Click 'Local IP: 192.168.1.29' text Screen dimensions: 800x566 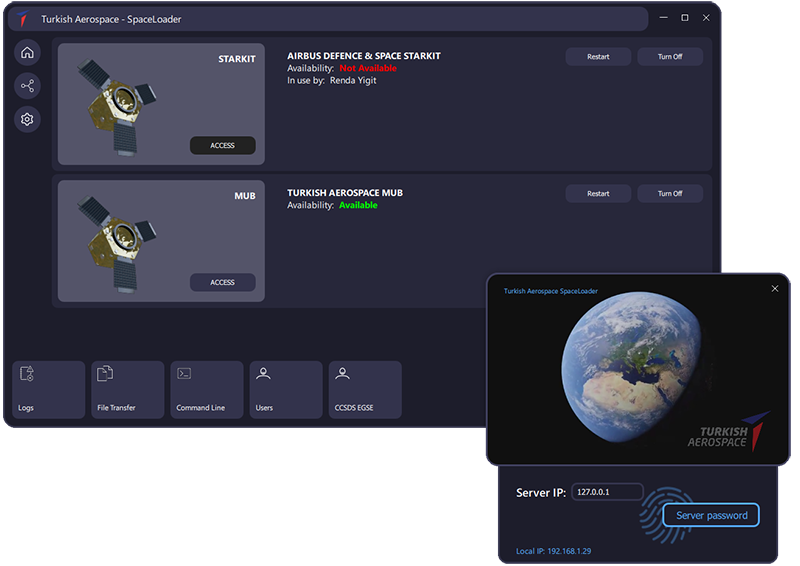coord(553,551)
